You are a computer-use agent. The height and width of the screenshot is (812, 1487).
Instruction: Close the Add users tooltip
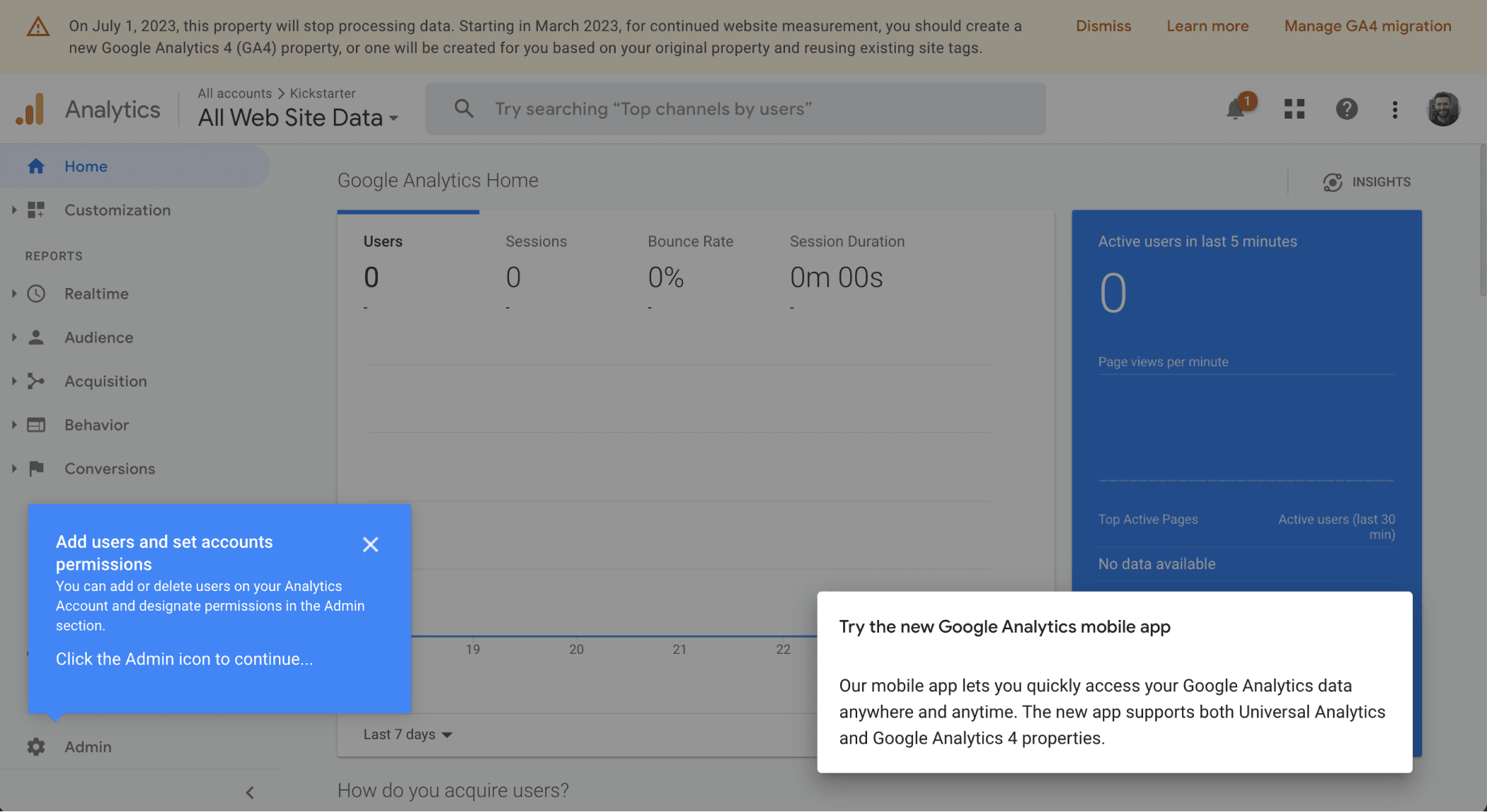371,544
